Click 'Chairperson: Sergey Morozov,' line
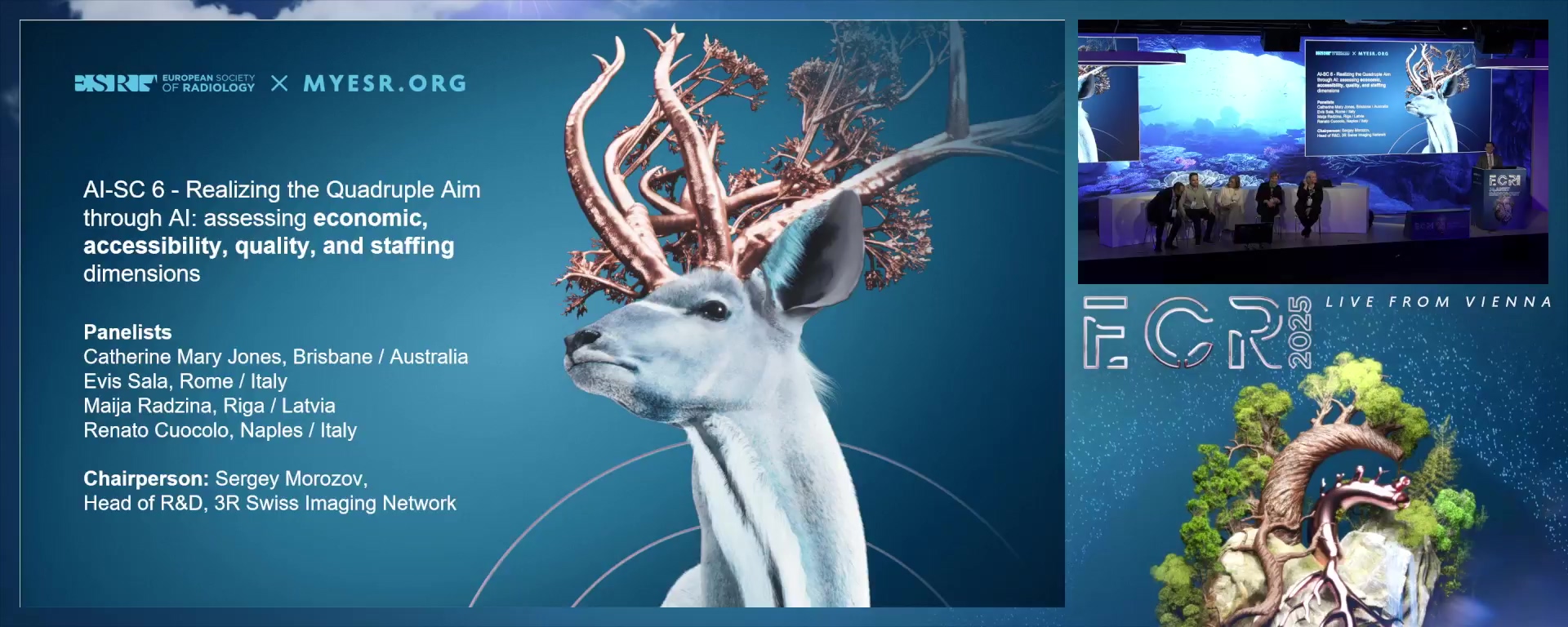The image size is (1568, 627). coord(225,478)
